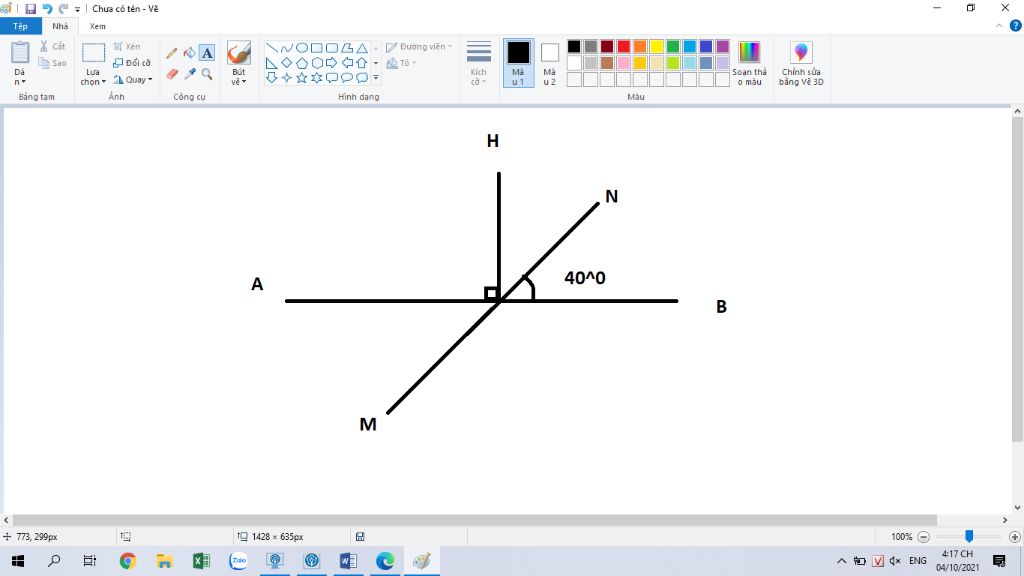Click the horizontal canvas scrollbar
The width and height of the screenshot is (1024, 576).
[474, 520]
